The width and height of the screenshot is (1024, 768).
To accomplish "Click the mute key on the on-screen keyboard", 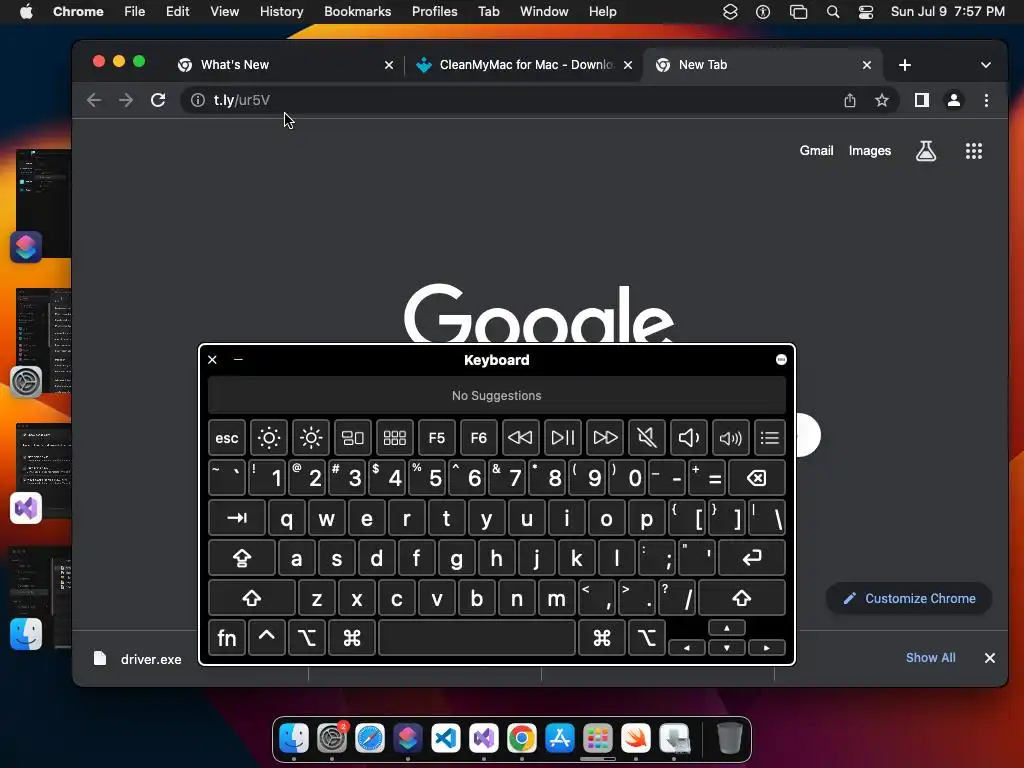I will [647, 438].
